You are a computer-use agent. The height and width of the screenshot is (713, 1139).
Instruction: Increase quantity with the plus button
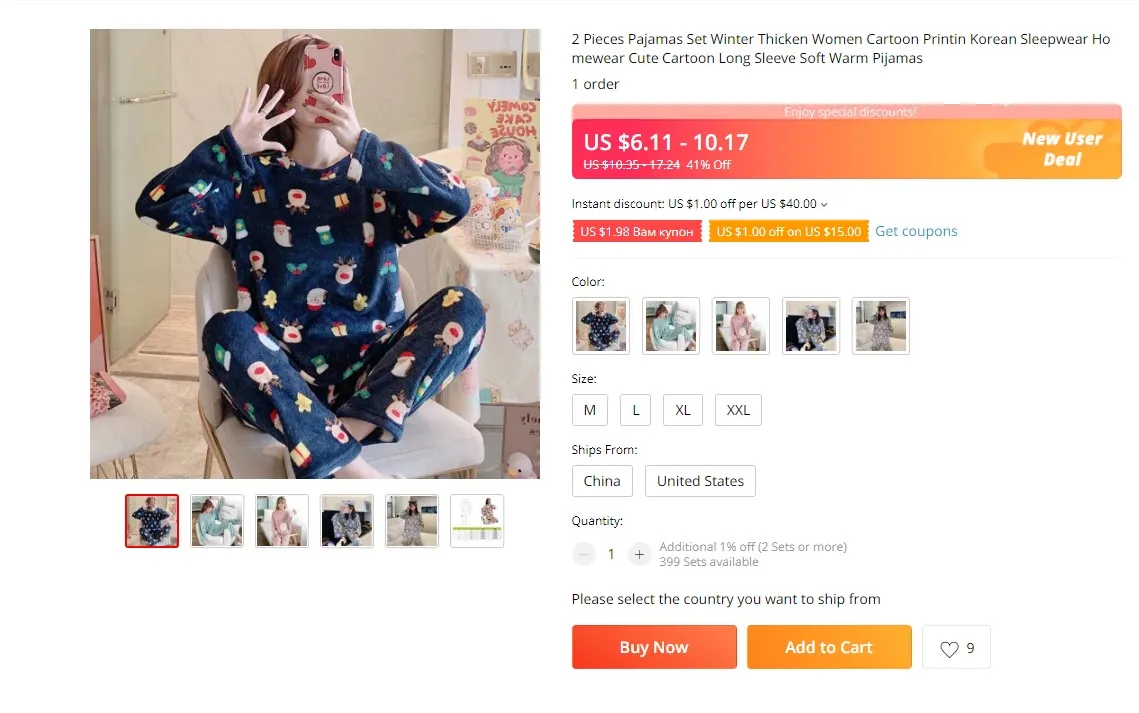pos(639,555)
